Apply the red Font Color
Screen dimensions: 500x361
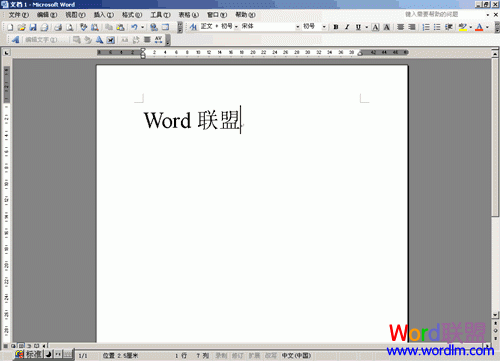click(x=479, y=27)
